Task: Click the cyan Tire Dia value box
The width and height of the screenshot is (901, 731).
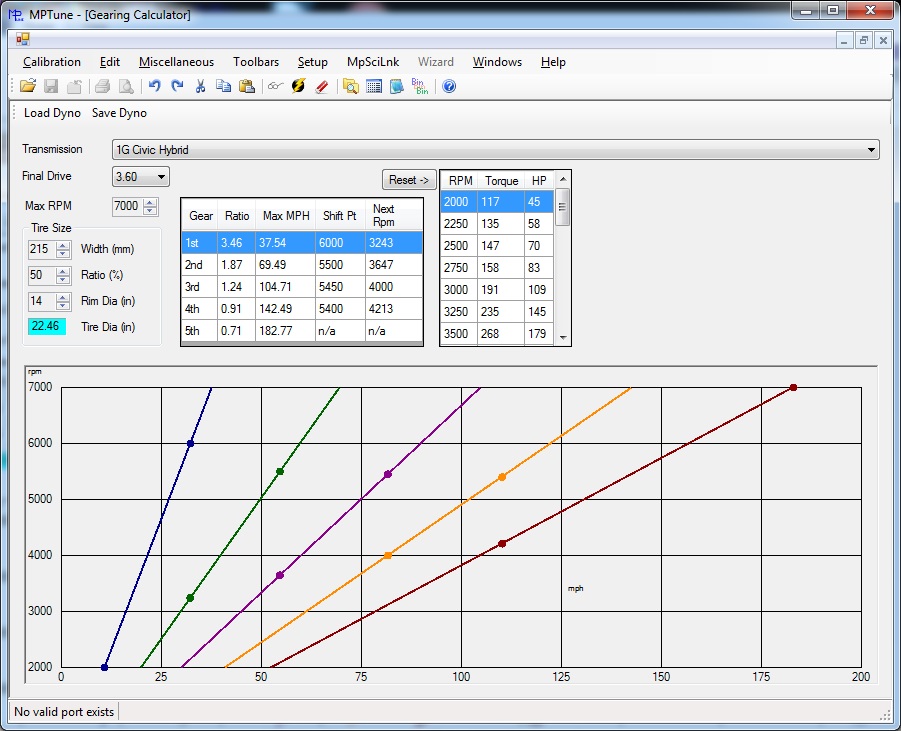Action: coord(47,326)
